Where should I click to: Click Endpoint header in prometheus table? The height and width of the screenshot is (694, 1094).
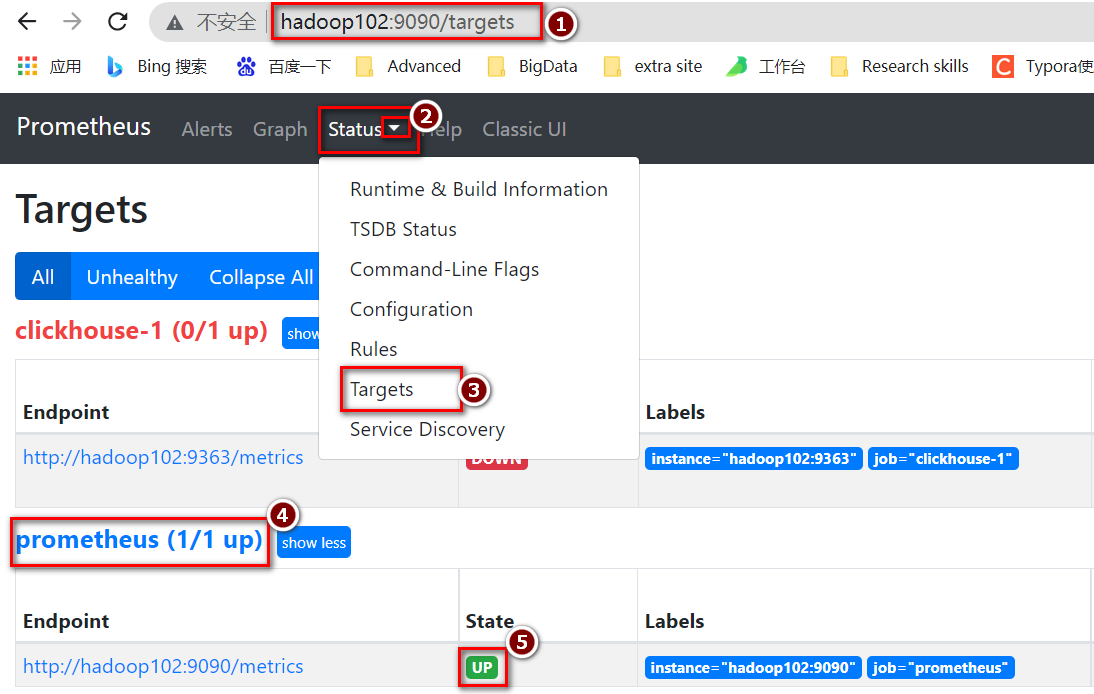[x=66, y=621]
